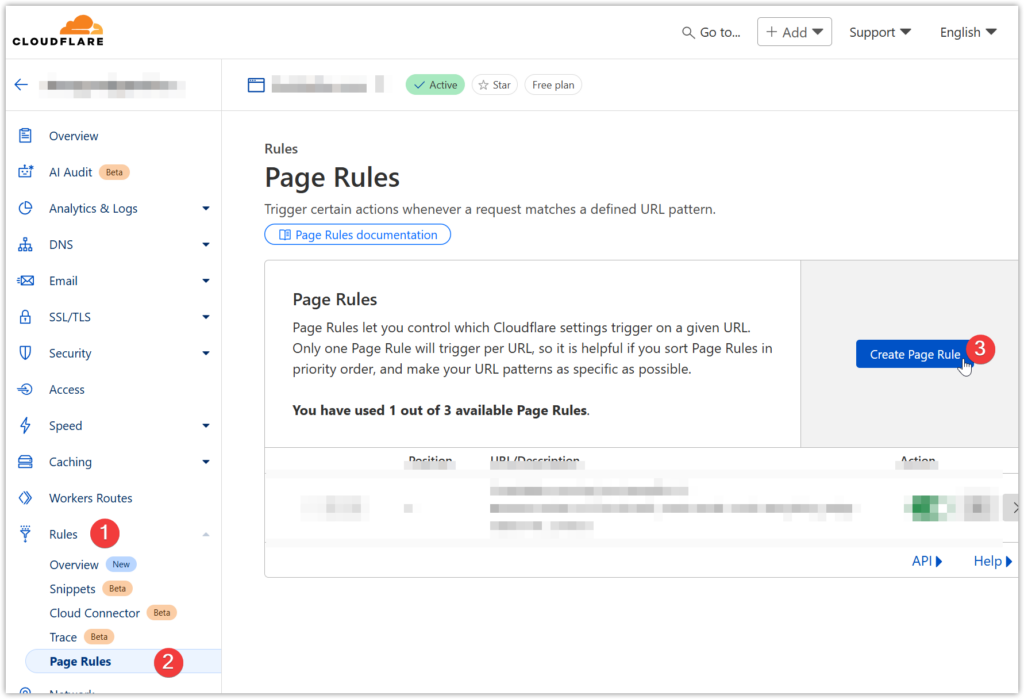This screenshot has height=699, width=1024.
Task: Open Page Rules documentation link
Action: coord(358,235)
